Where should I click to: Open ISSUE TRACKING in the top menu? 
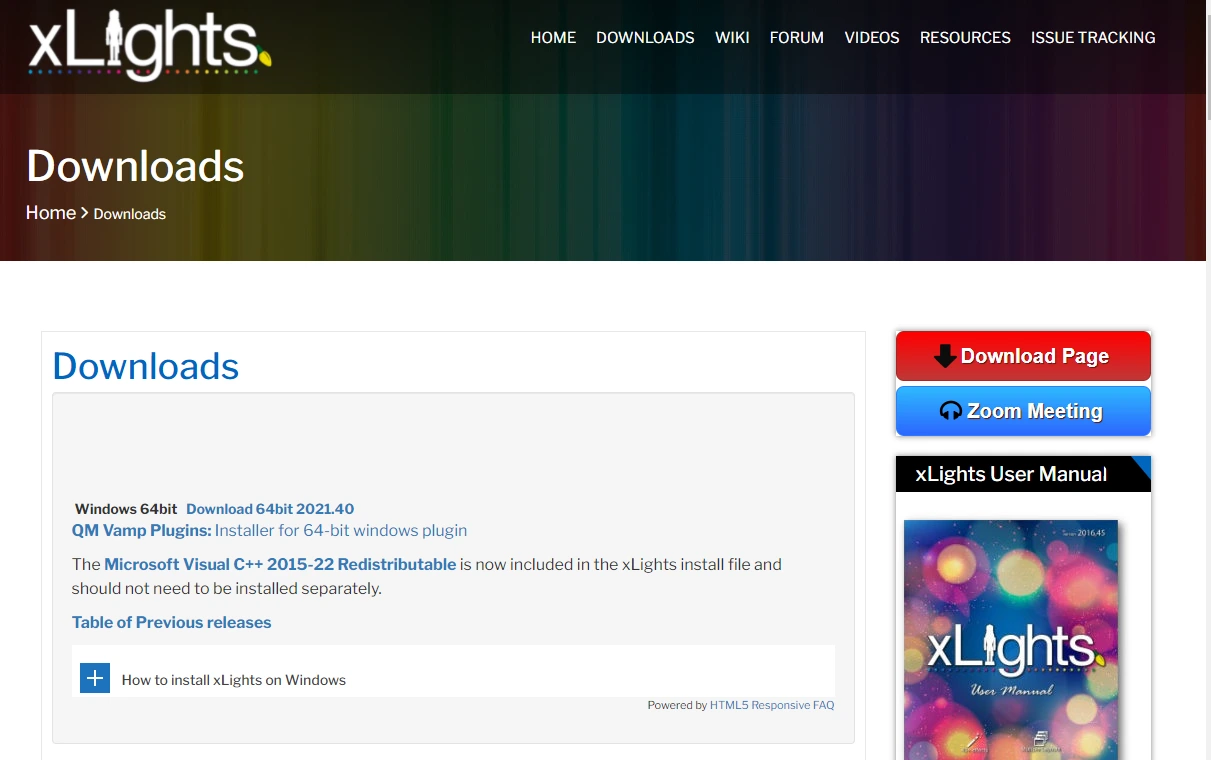coord(1093,38)
